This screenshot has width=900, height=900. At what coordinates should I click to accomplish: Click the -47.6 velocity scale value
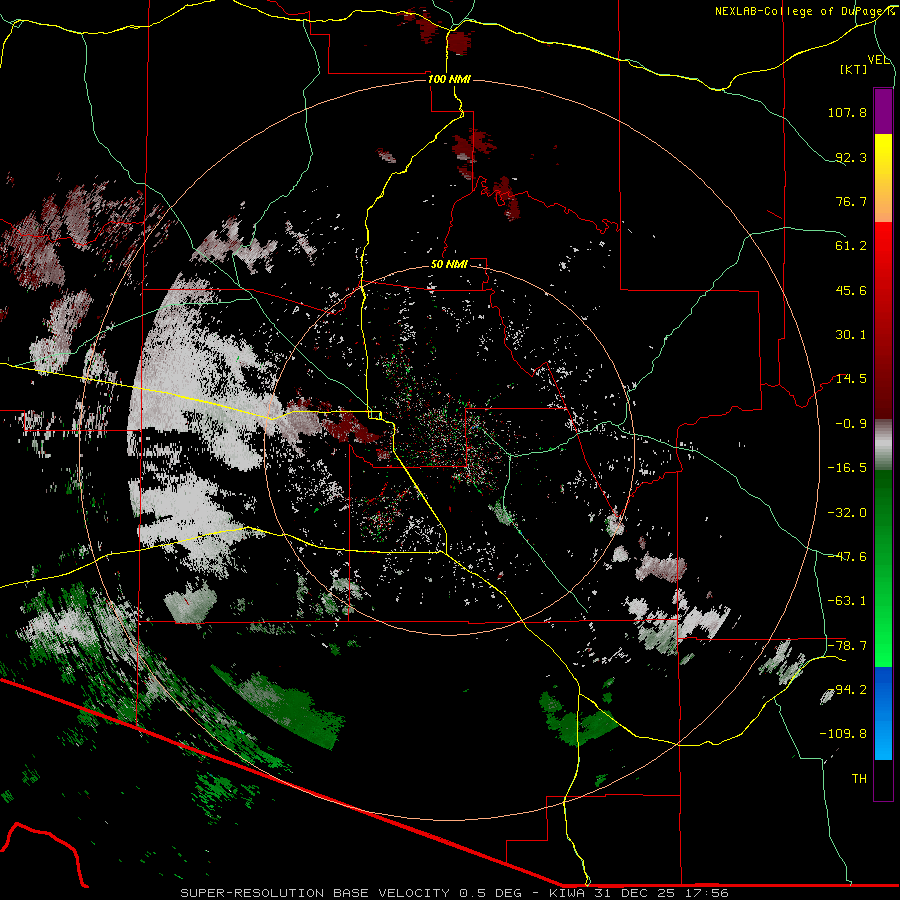pos(847,557)
